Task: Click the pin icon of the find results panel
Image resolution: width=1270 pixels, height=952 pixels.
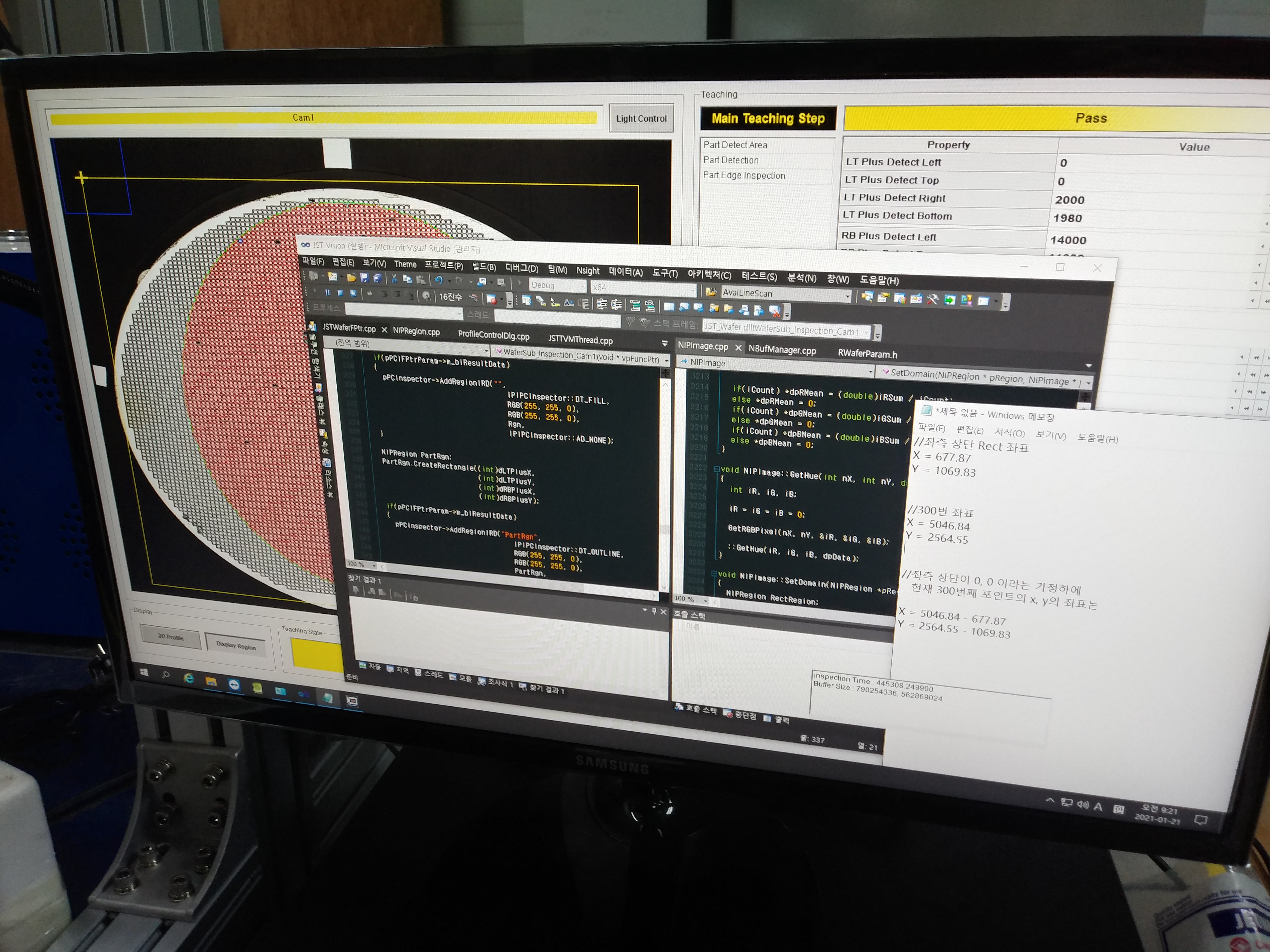Action: tap(653, 611)
